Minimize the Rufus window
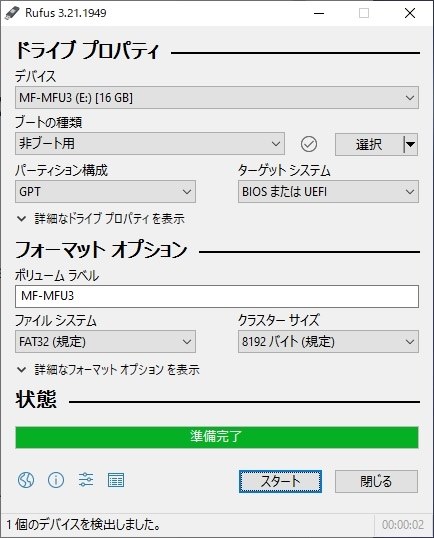Screen dimensions: 434x538 coord(319,13)
